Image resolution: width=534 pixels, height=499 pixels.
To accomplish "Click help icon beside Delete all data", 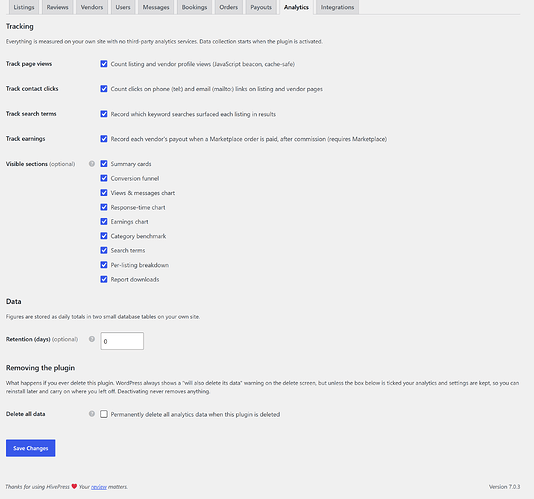I will [92, 414].
